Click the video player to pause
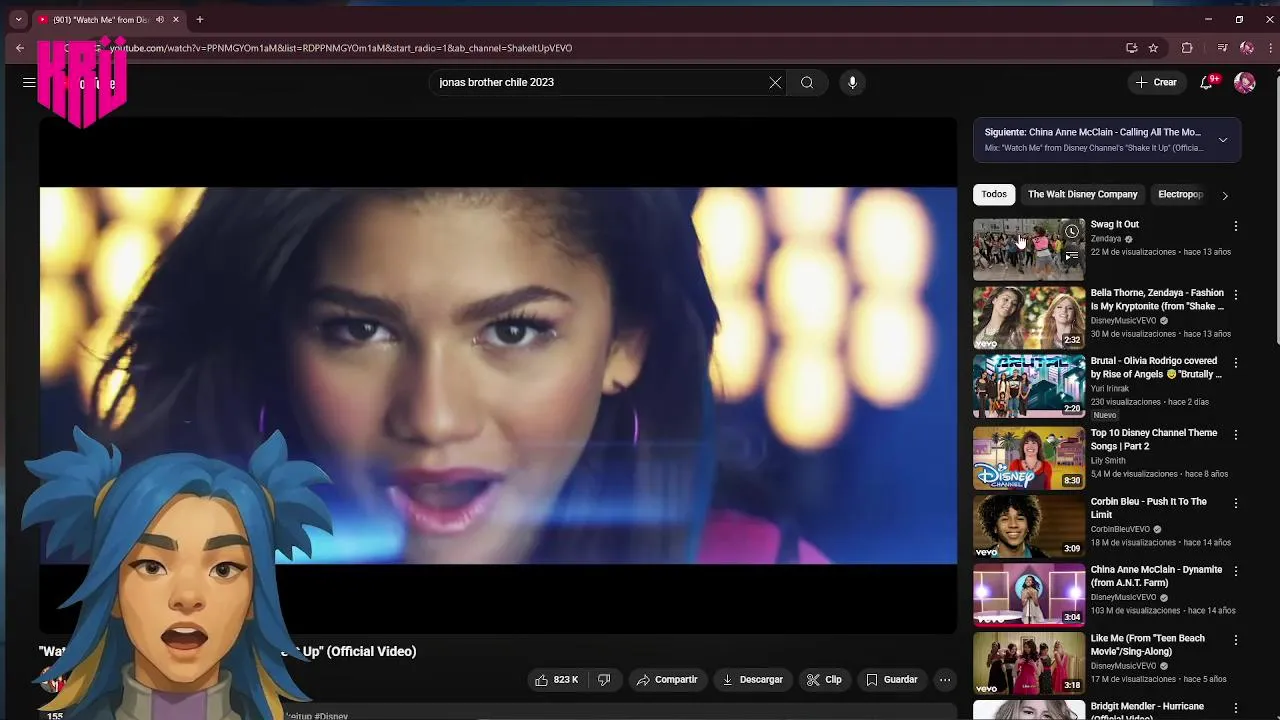This screenshot has width=1280, height=720. (498, 375)
